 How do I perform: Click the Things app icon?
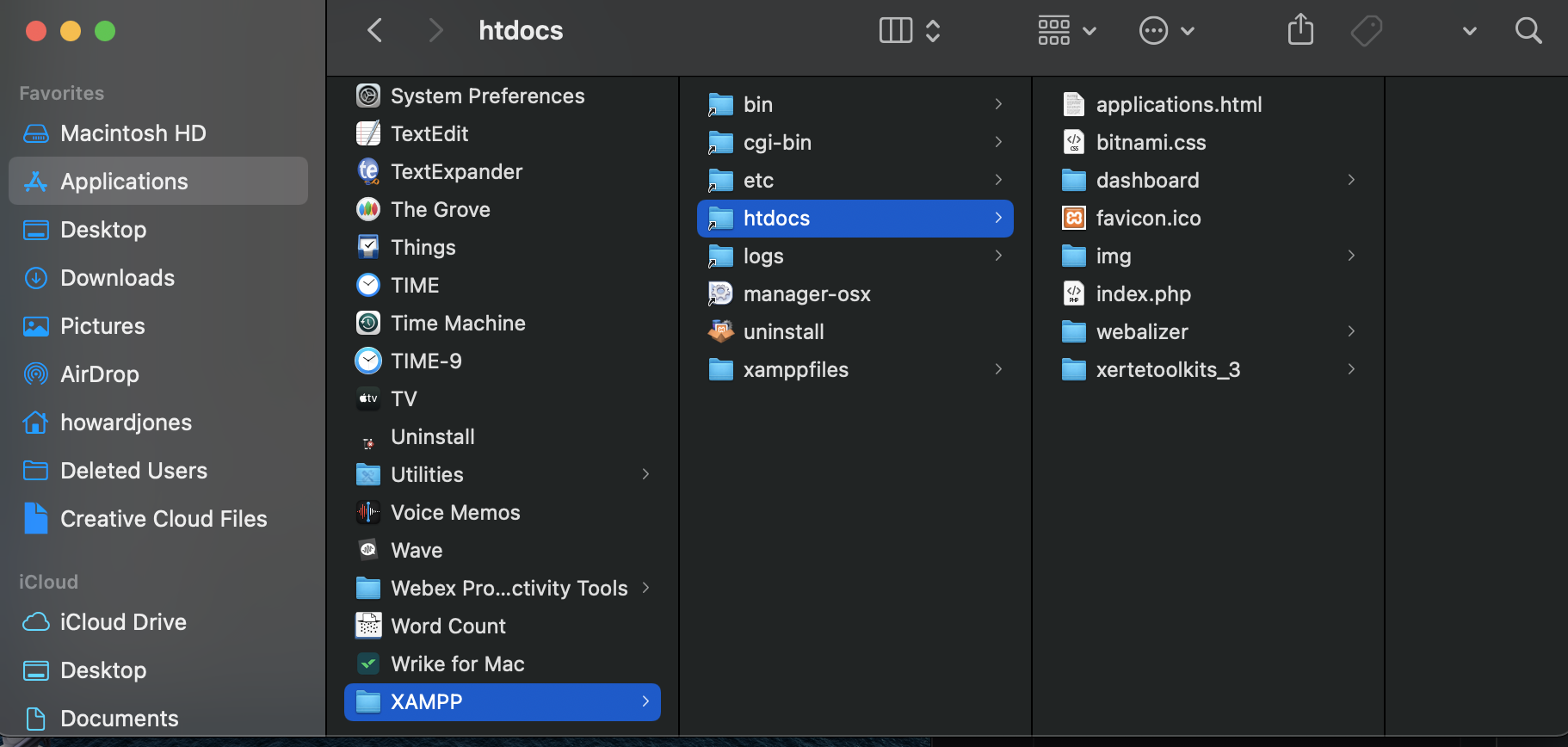pyautogui.click(x=368, y=247)
